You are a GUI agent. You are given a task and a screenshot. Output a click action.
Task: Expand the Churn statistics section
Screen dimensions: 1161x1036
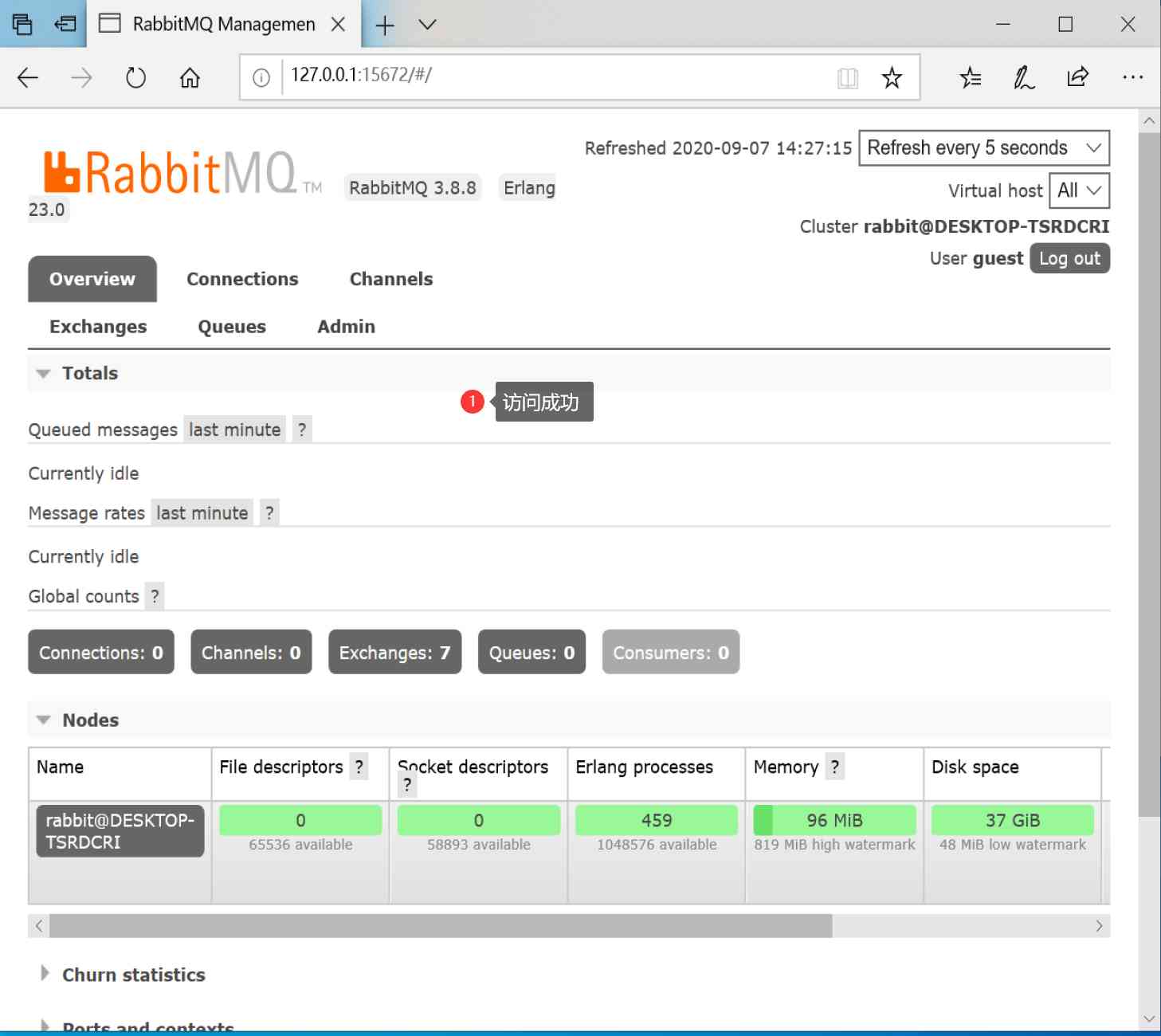pos(124,975)
